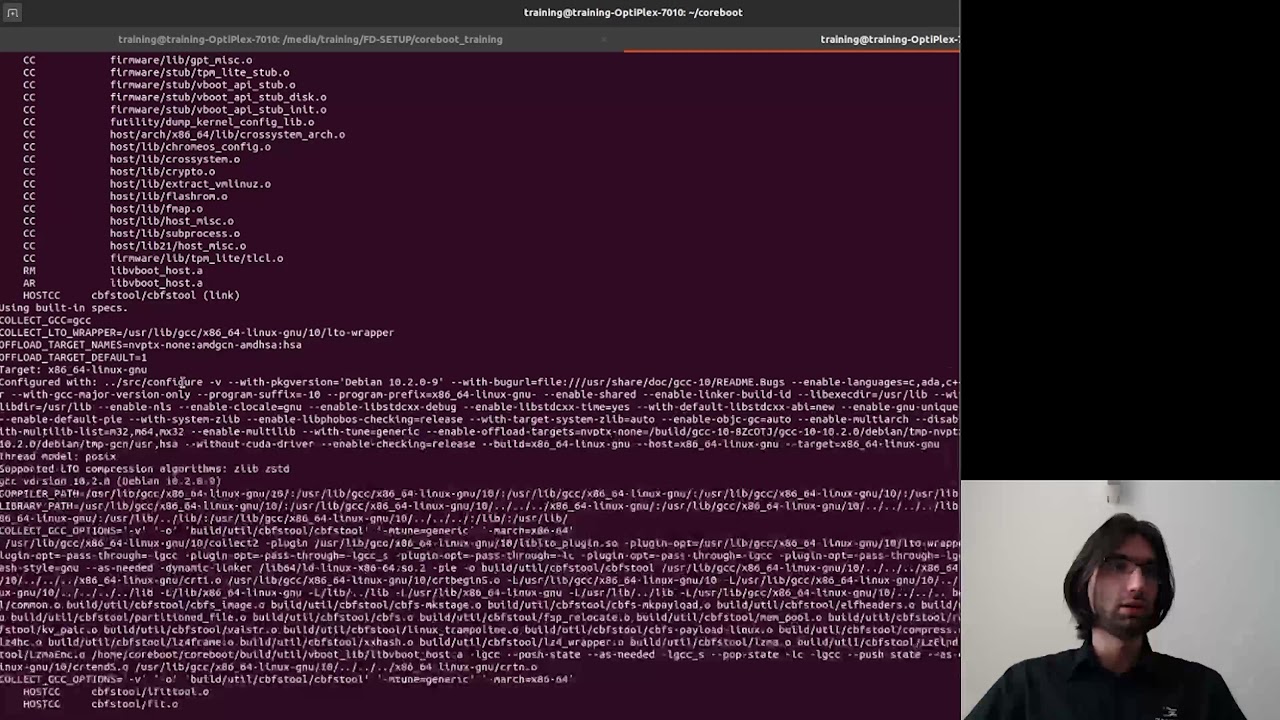The image size is (1280, 720).
Task: Click the line 'host/lib/chromeos_config.o'
Action: (x=190, y=147)
